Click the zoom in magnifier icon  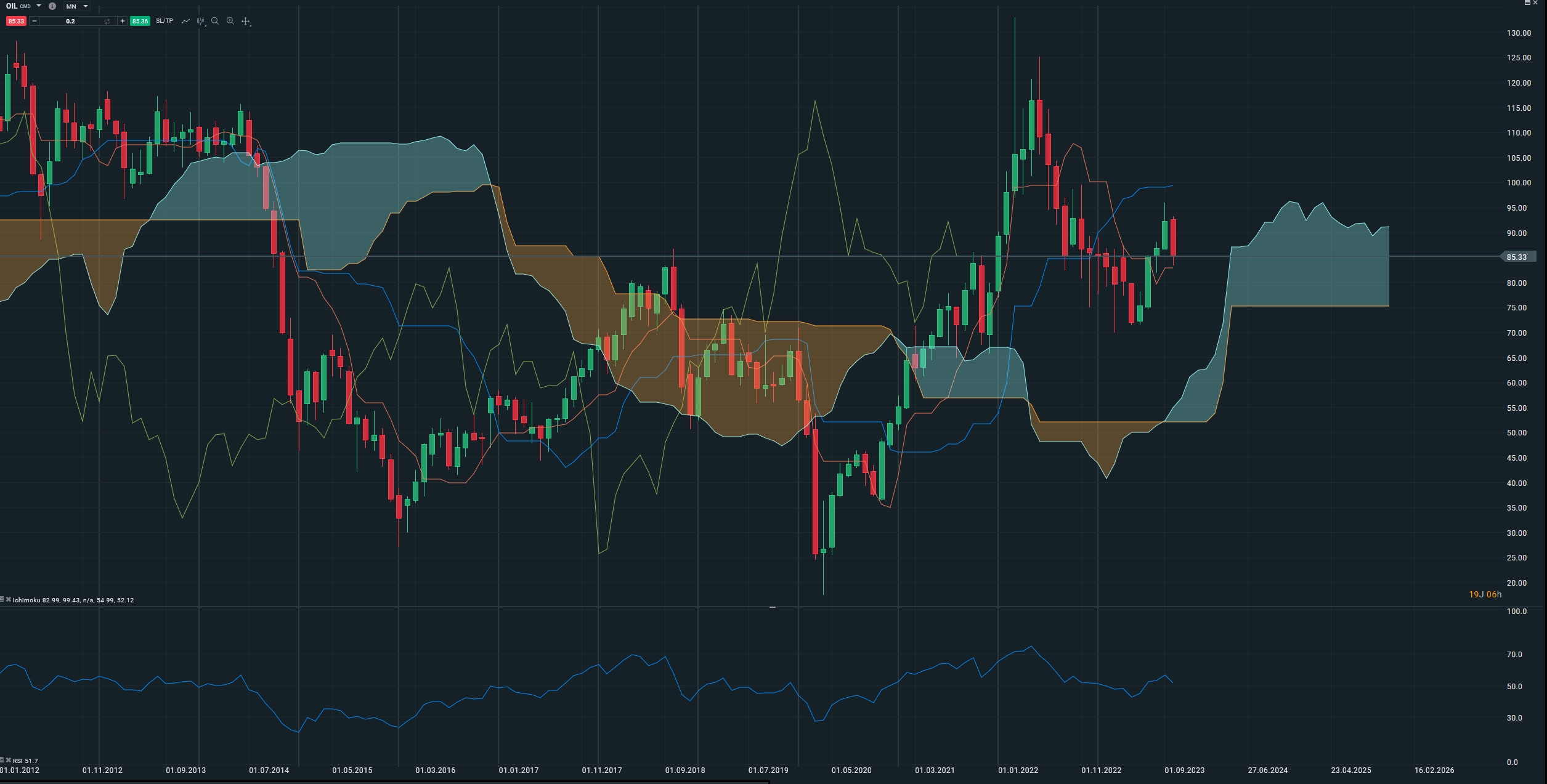[230, 21]
